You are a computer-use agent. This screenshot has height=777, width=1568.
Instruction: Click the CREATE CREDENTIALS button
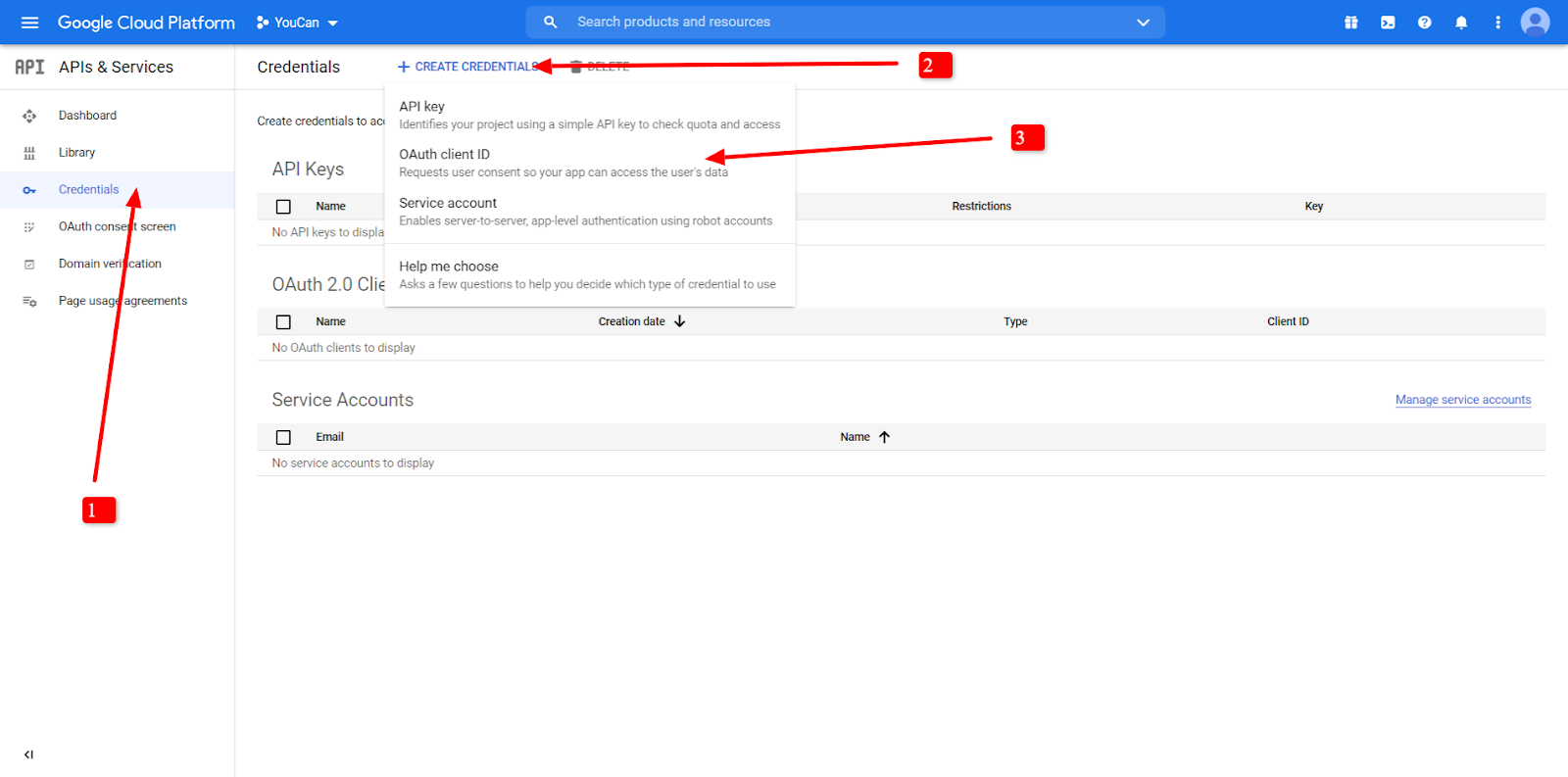(x=467, y=67)
